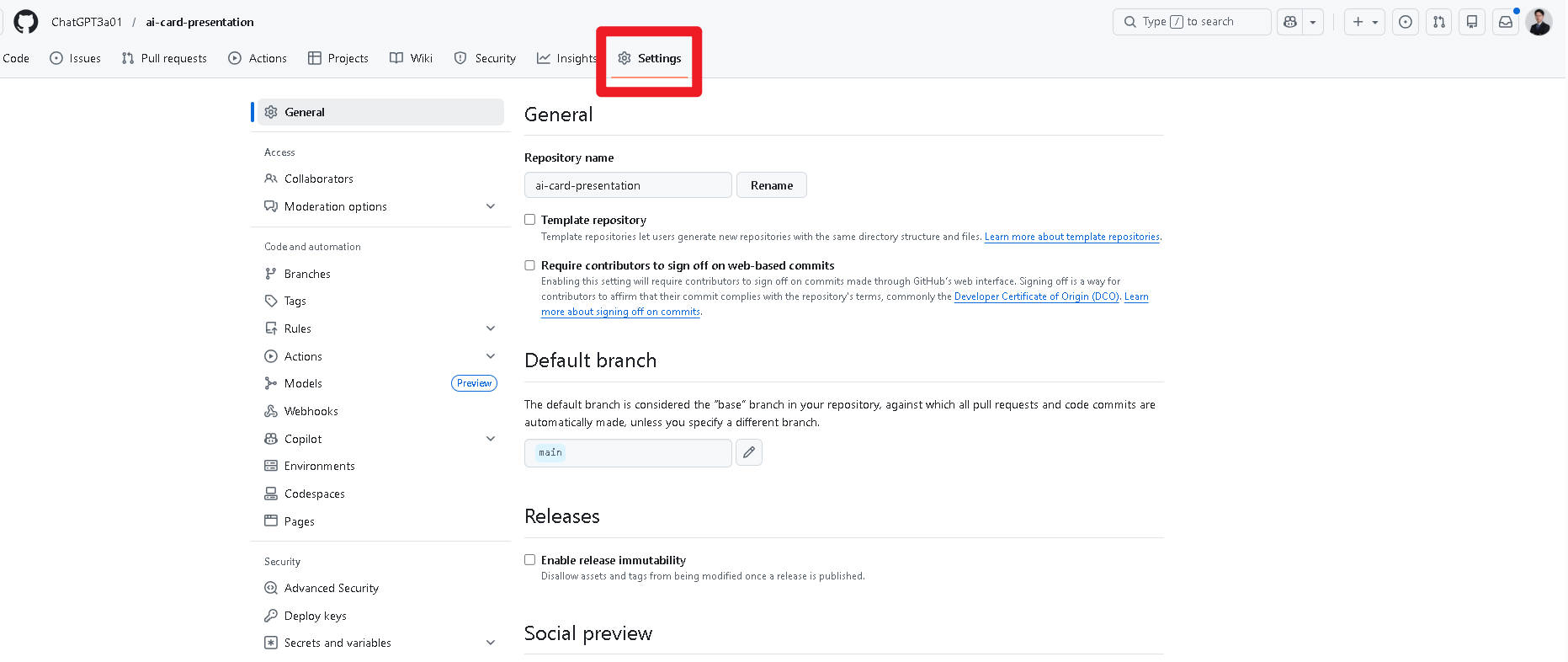
Task: Open Webhooks in the settings sidebar
Action: [311, 411]
